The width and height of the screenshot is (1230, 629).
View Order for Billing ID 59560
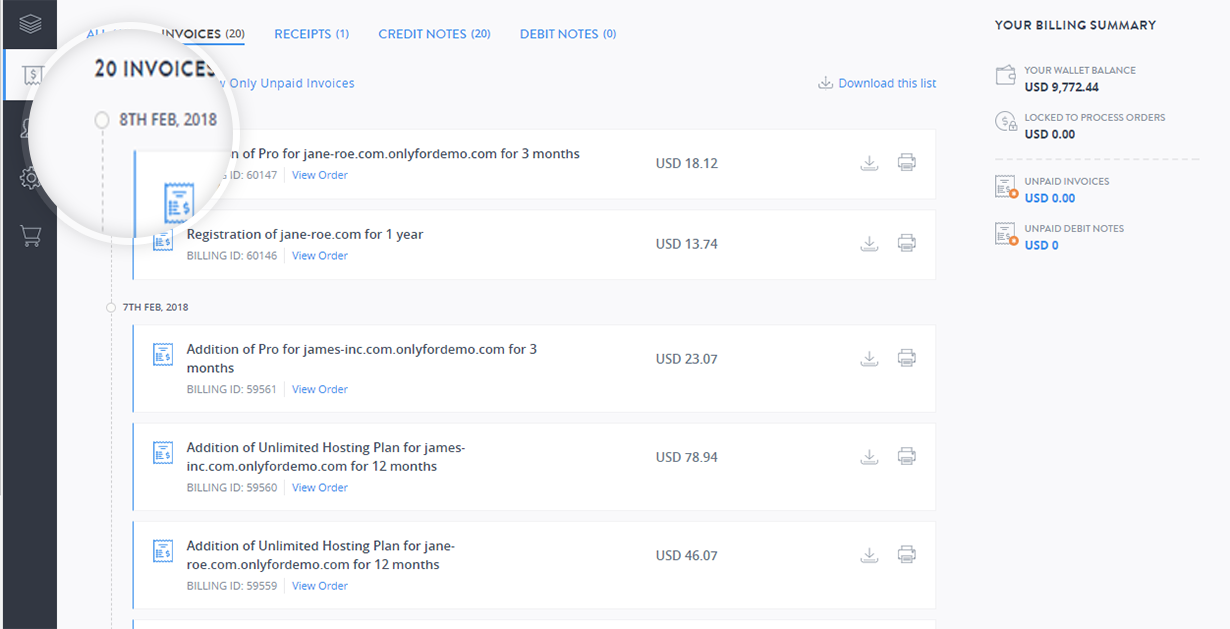pyautogui.click(x=320, y=488)
